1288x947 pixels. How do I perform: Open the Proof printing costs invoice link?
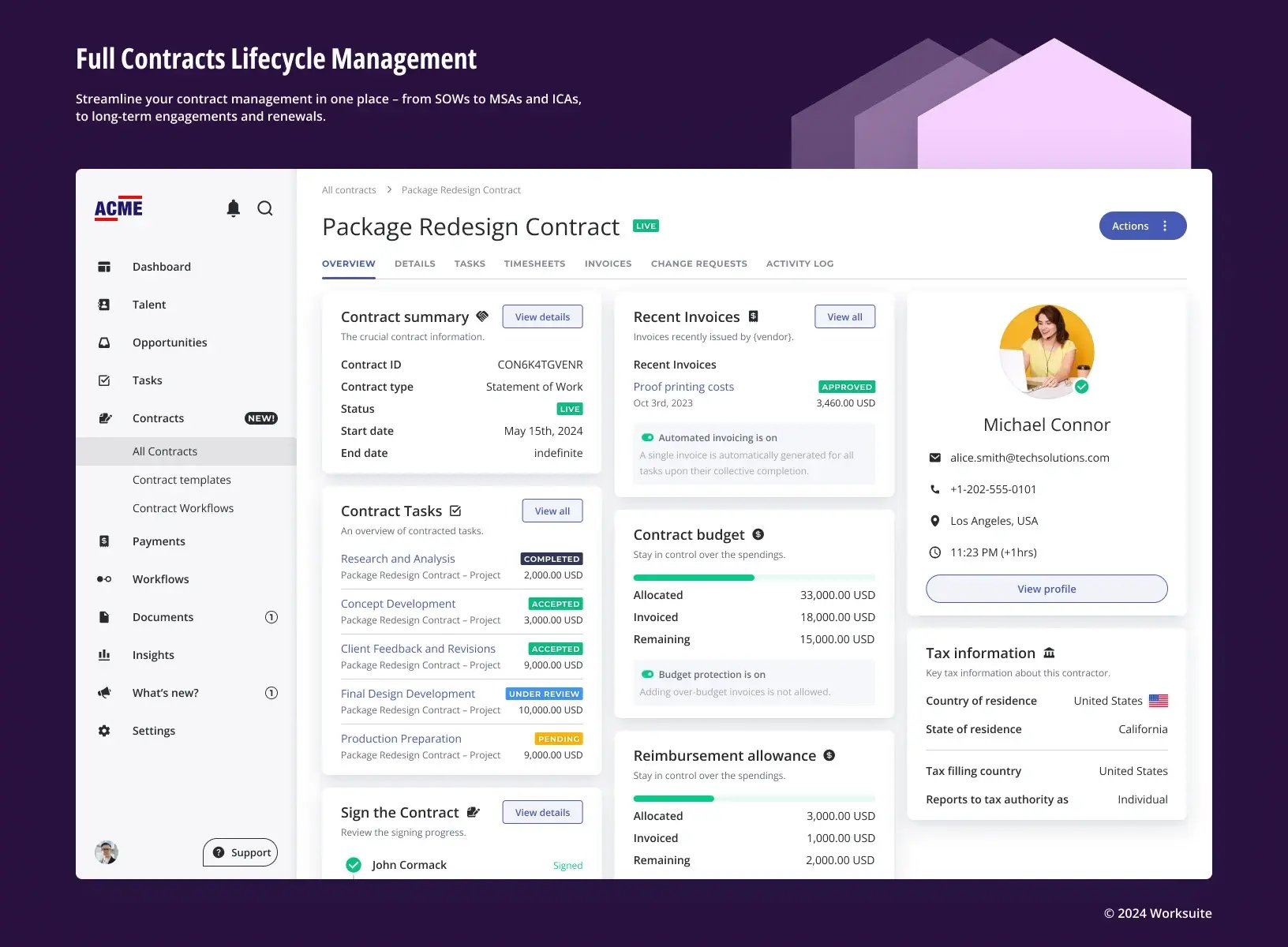pyautogui.click(x=683, y=387)
